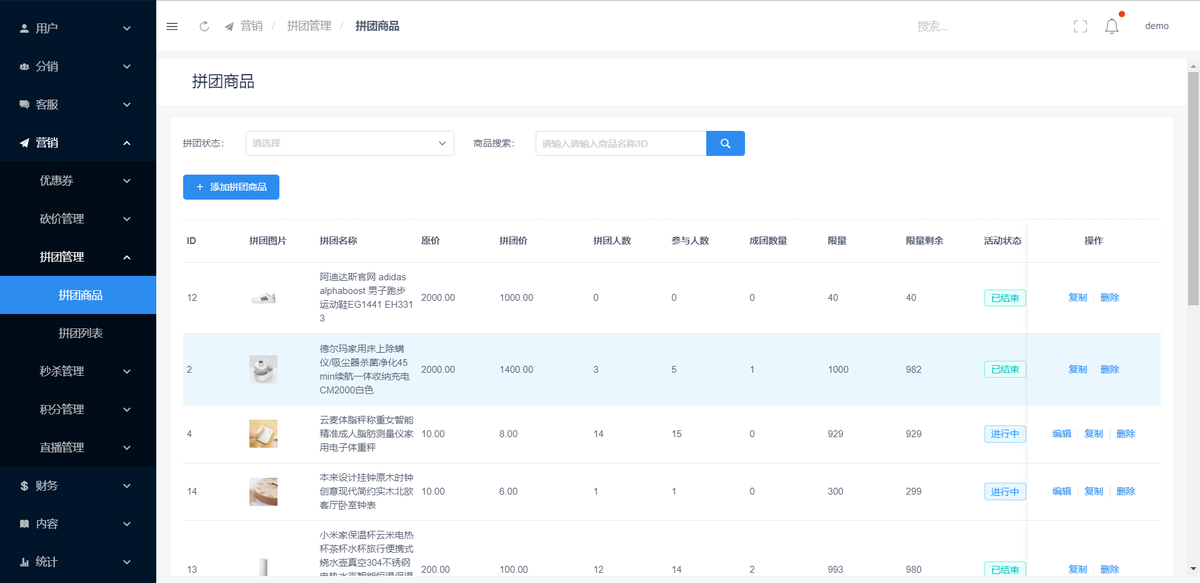The height and width of the screenshot is (583, 1200).
Task: Expand the 用户 menu chevron
Action: pos(127,28)
